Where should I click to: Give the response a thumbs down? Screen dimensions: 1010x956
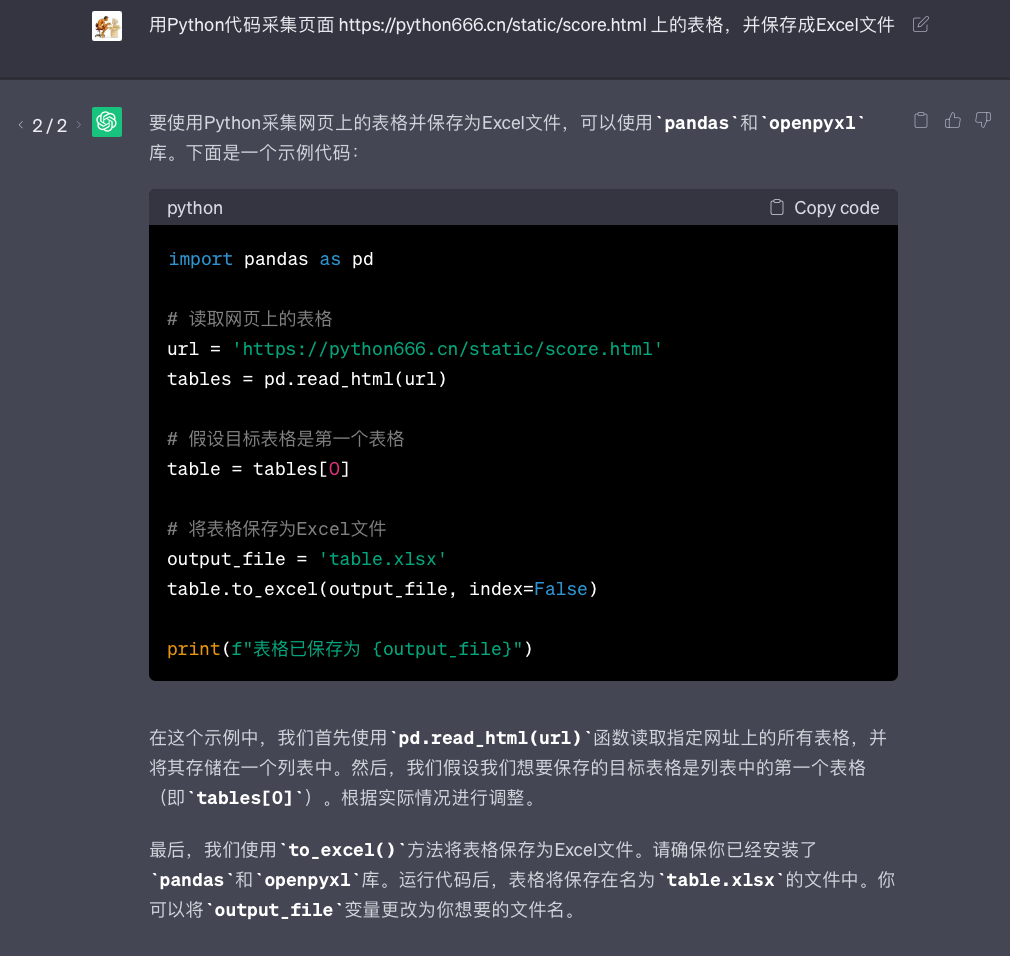(983, 120)
